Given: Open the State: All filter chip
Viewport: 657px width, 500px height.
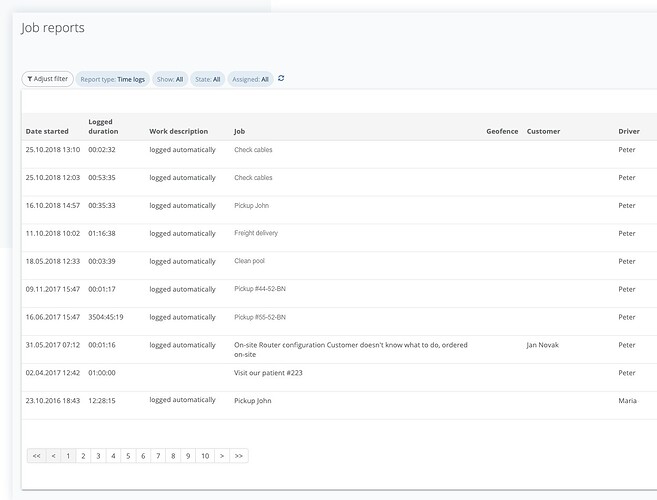Looking at the screenshot, I should coord(208,79).
